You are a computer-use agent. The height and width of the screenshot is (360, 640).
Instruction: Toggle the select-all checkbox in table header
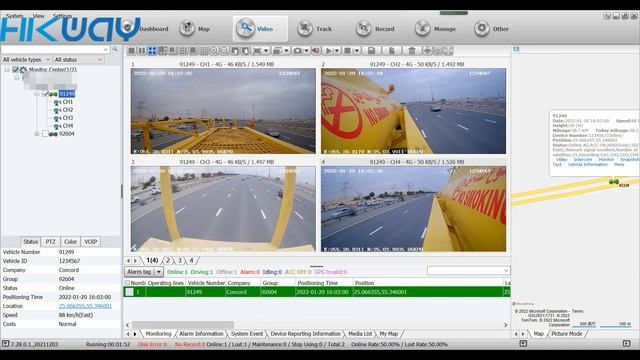point(127,282)
